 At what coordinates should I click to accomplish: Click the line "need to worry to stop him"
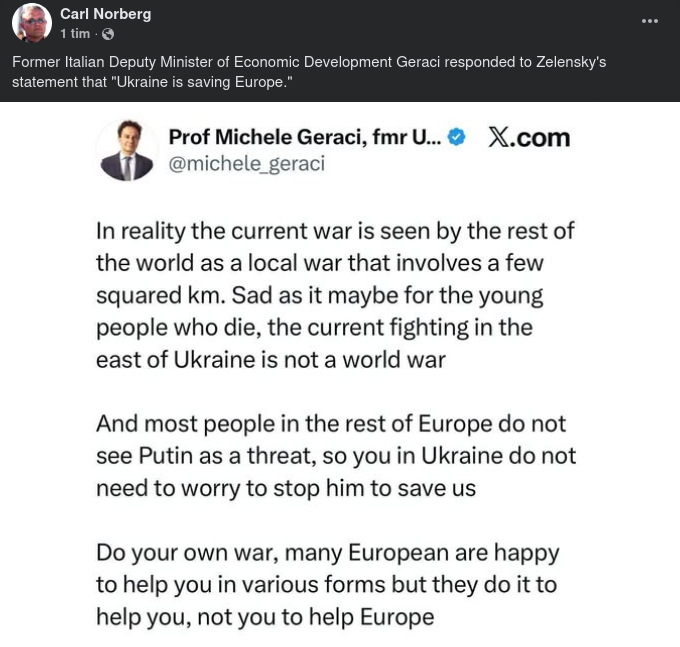(286, 488)
